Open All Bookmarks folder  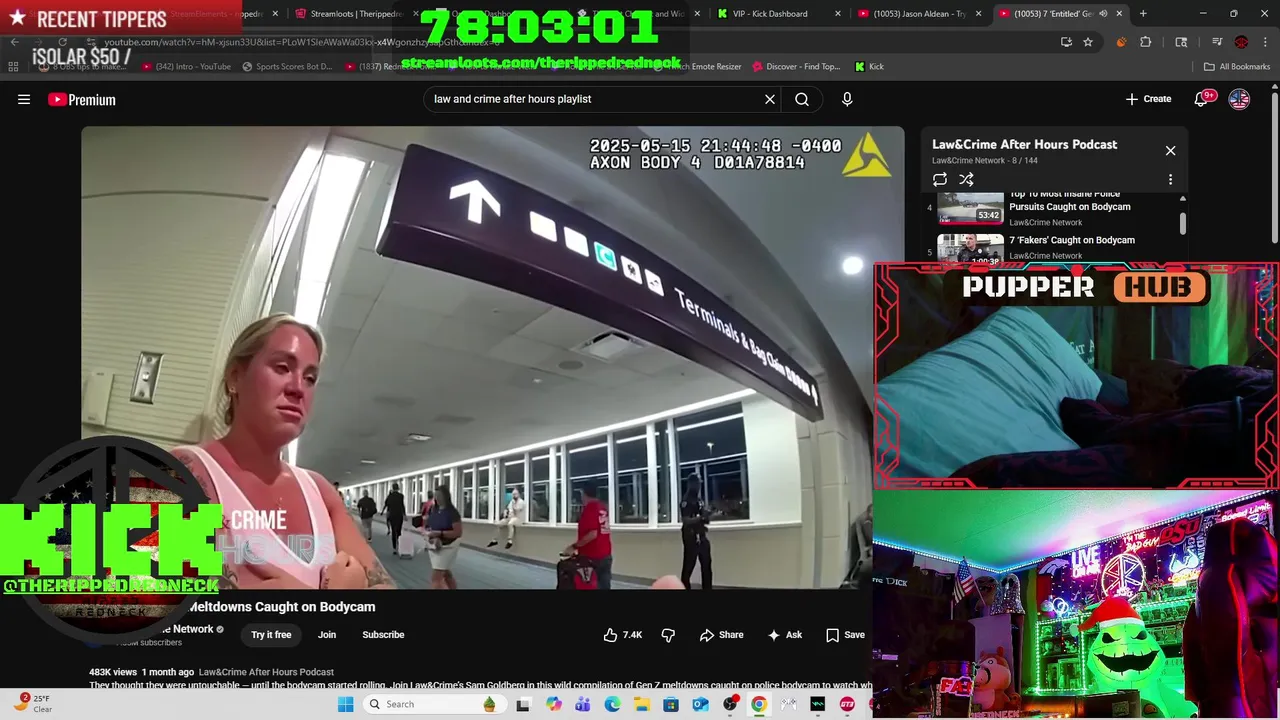1237,67
